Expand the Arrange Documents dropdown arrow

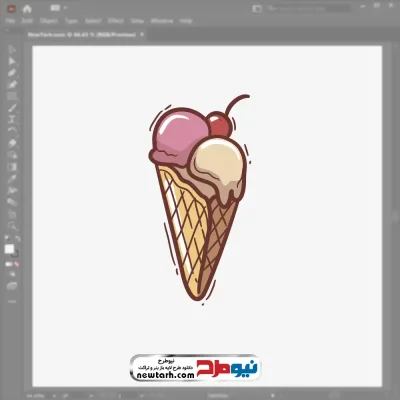65,8
